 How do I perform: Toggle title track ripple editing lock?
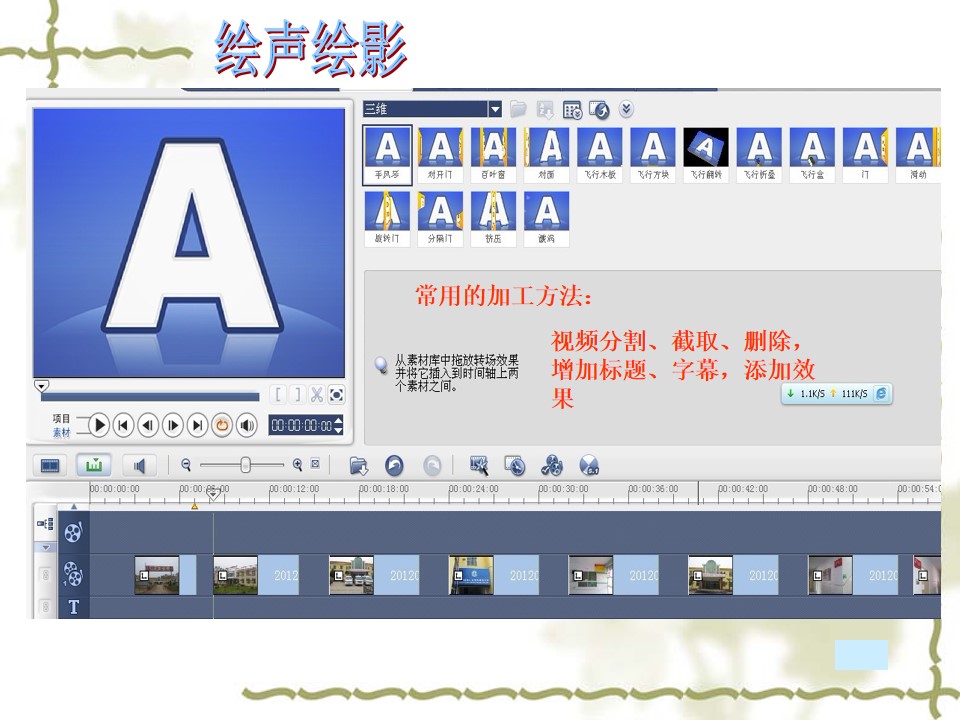[x=45, y=607]
